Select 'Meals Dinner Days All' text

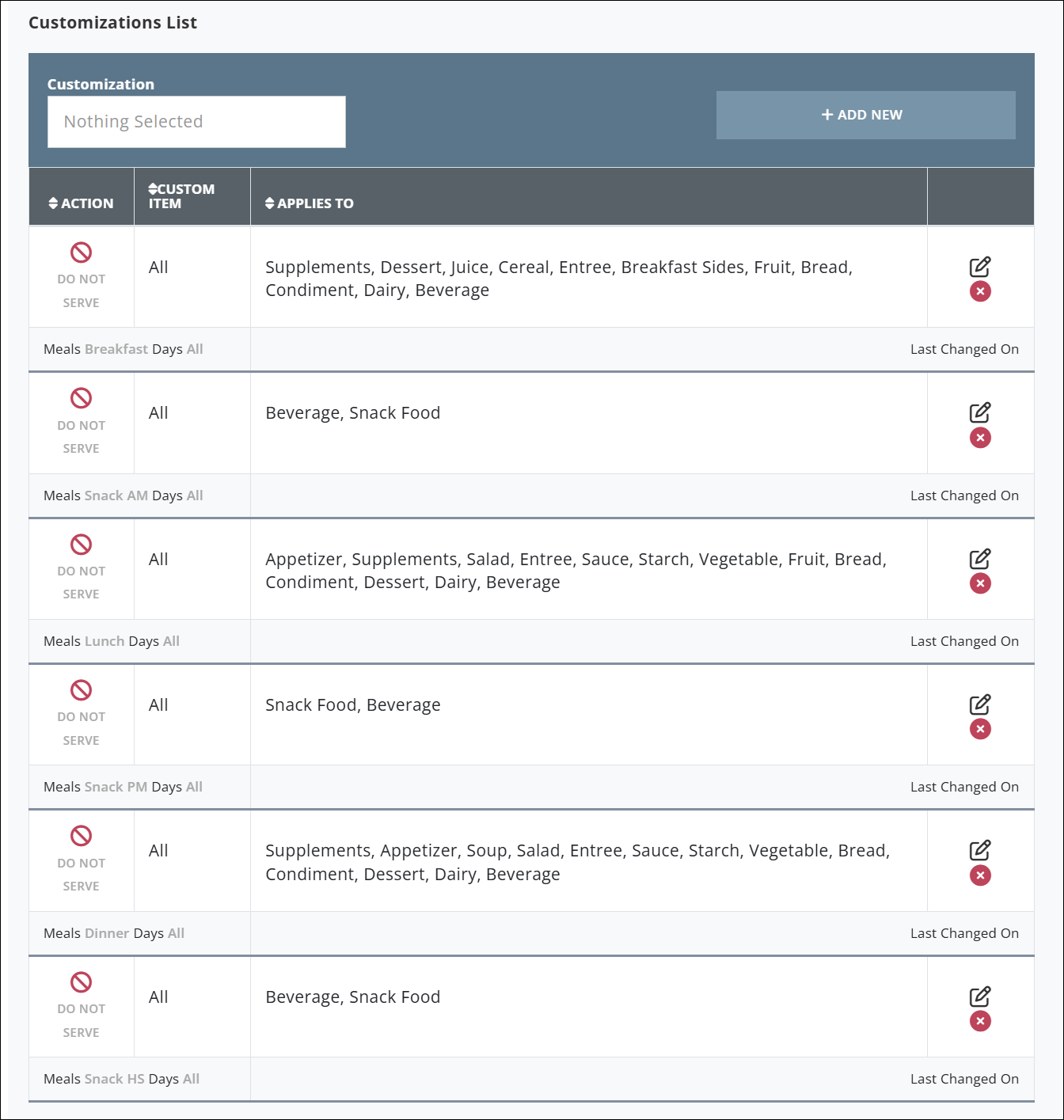click(x=114, y=933)
